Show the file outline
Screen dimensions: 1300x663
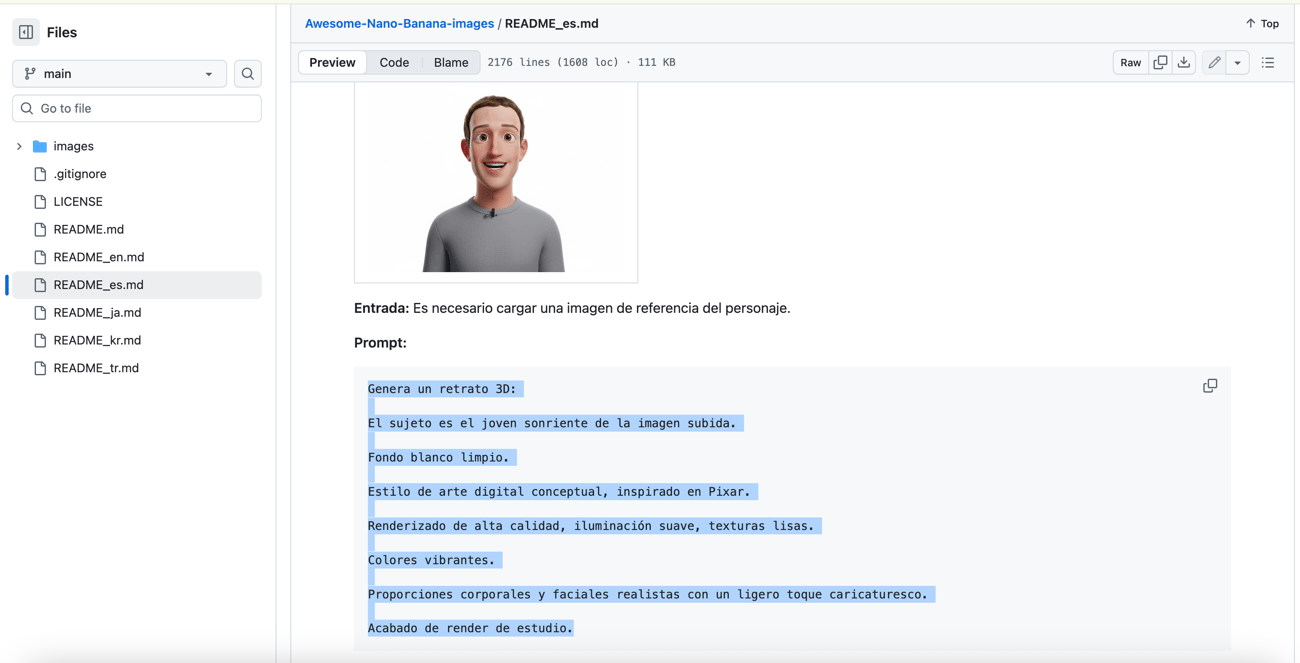1267,62
